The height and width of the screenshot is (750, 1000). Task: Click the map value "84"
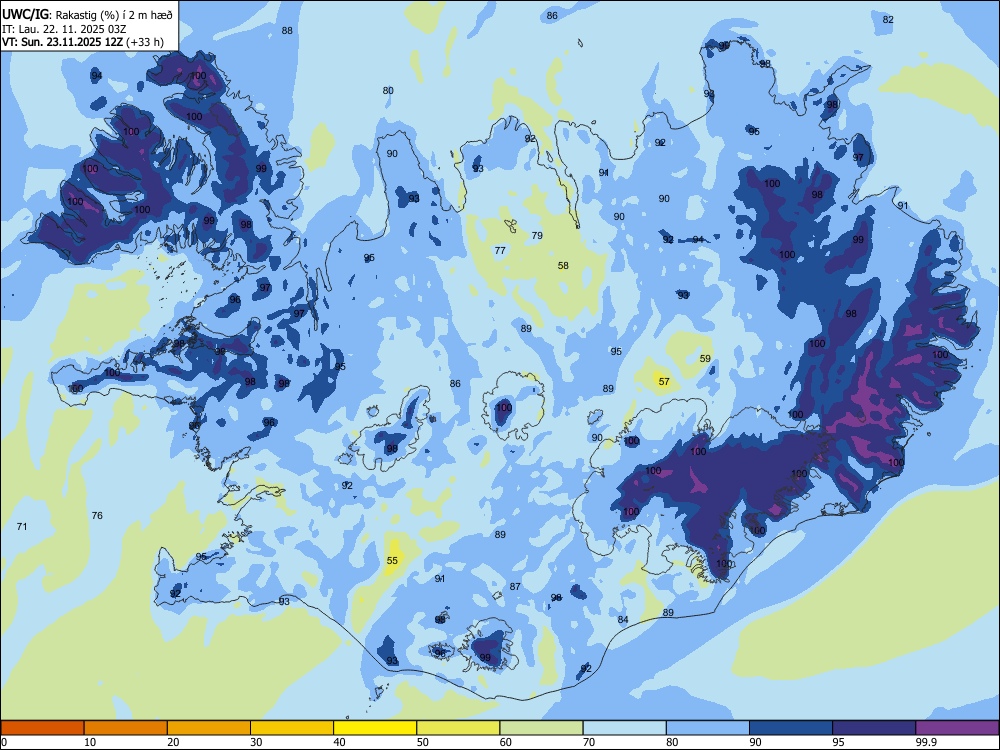(623, 619)
